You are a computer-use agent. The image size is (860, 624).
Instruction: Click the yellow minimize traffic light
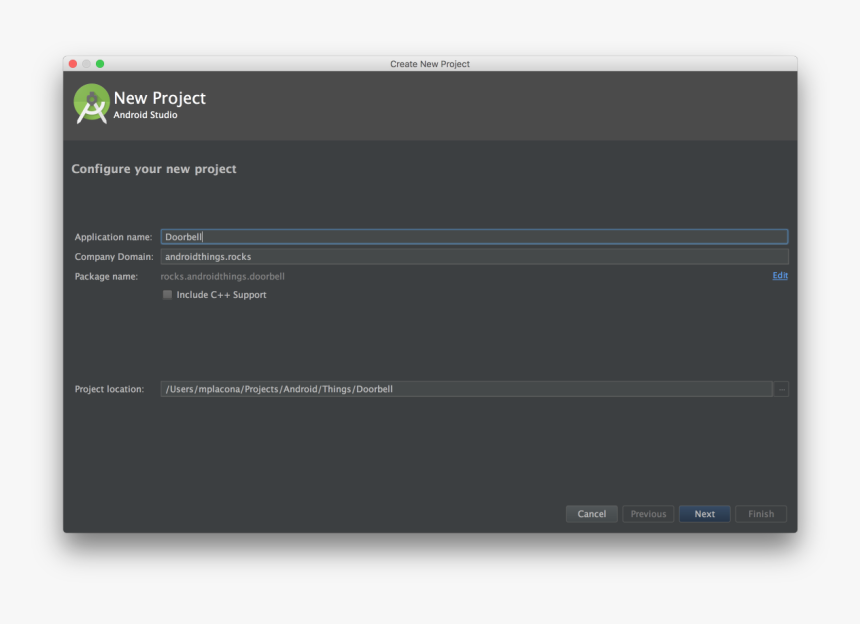tap(86, 62)
